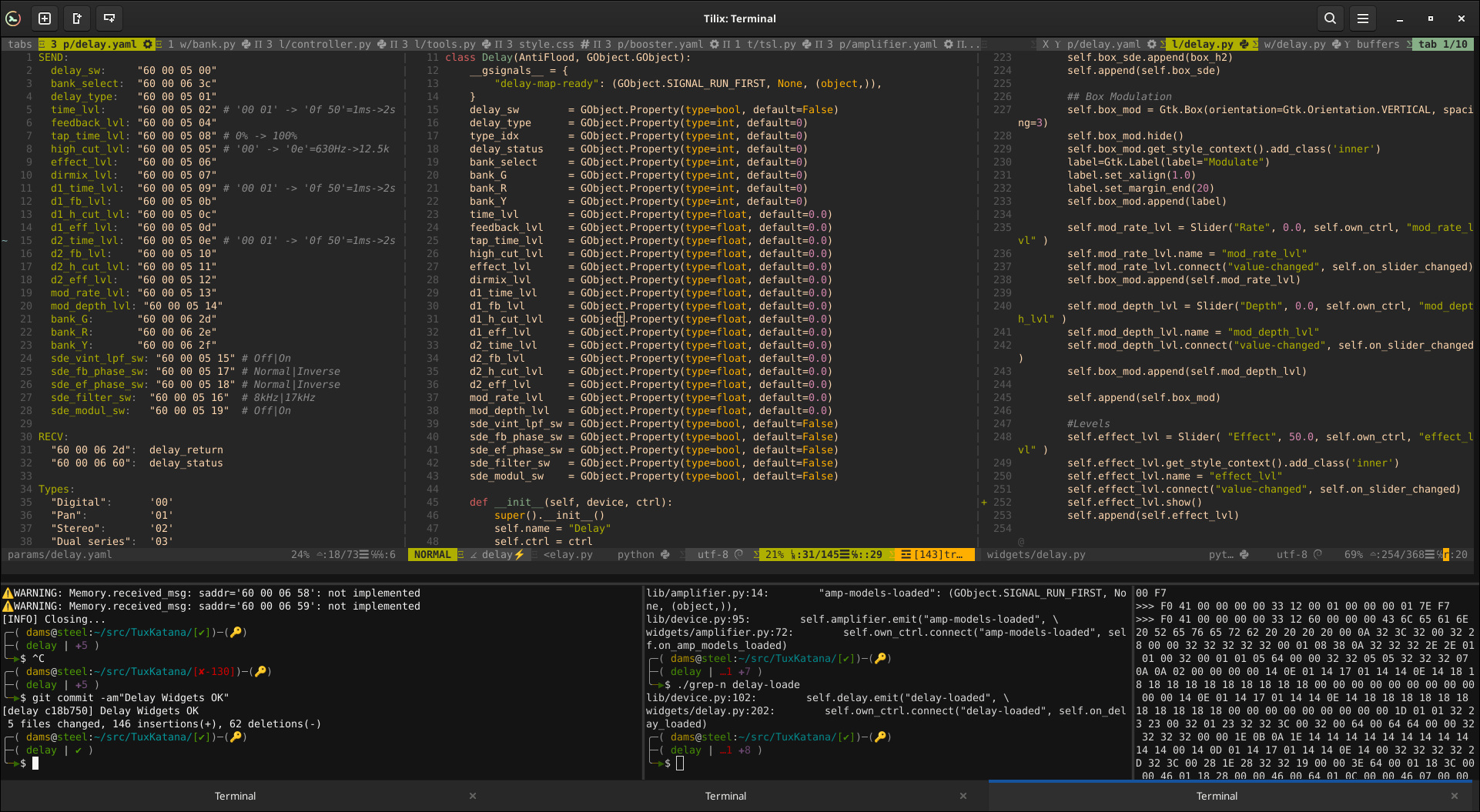Close the rightmost Terminal session tab
The image size is (1480, 812).
1454,796
